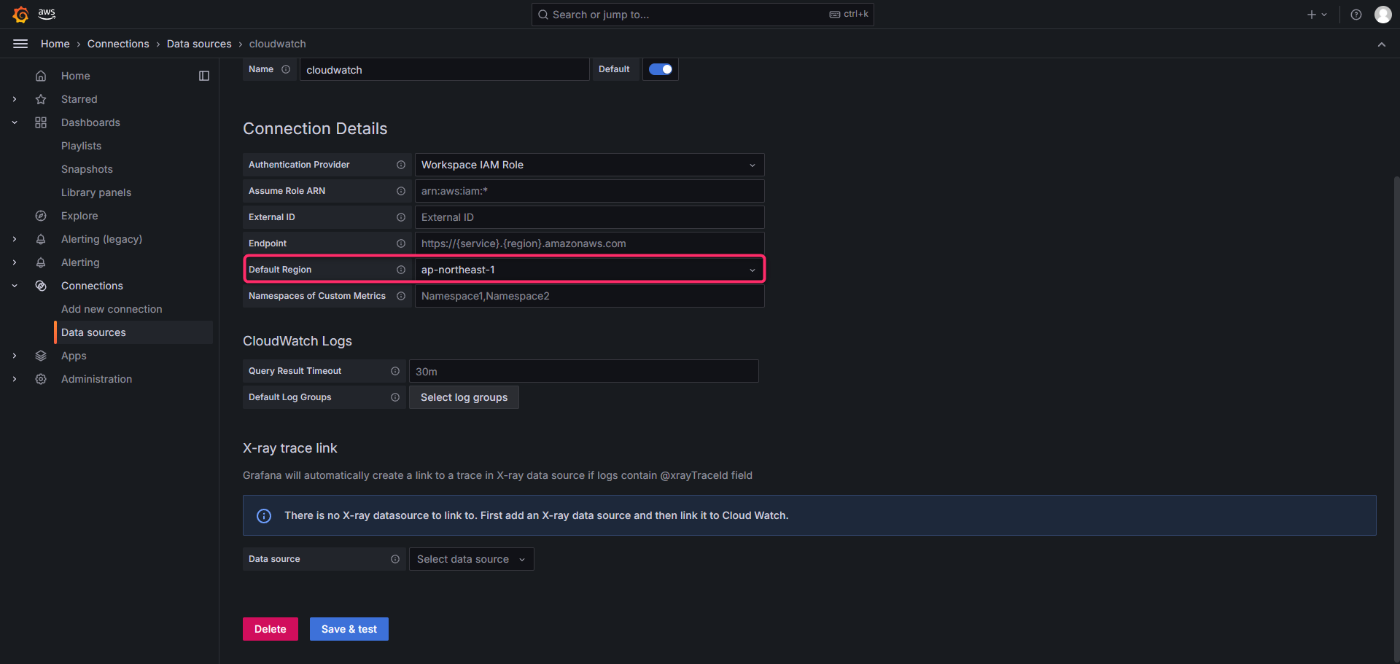
Task: Click info icon for Authentication Provider
Action: click(401, 165)
